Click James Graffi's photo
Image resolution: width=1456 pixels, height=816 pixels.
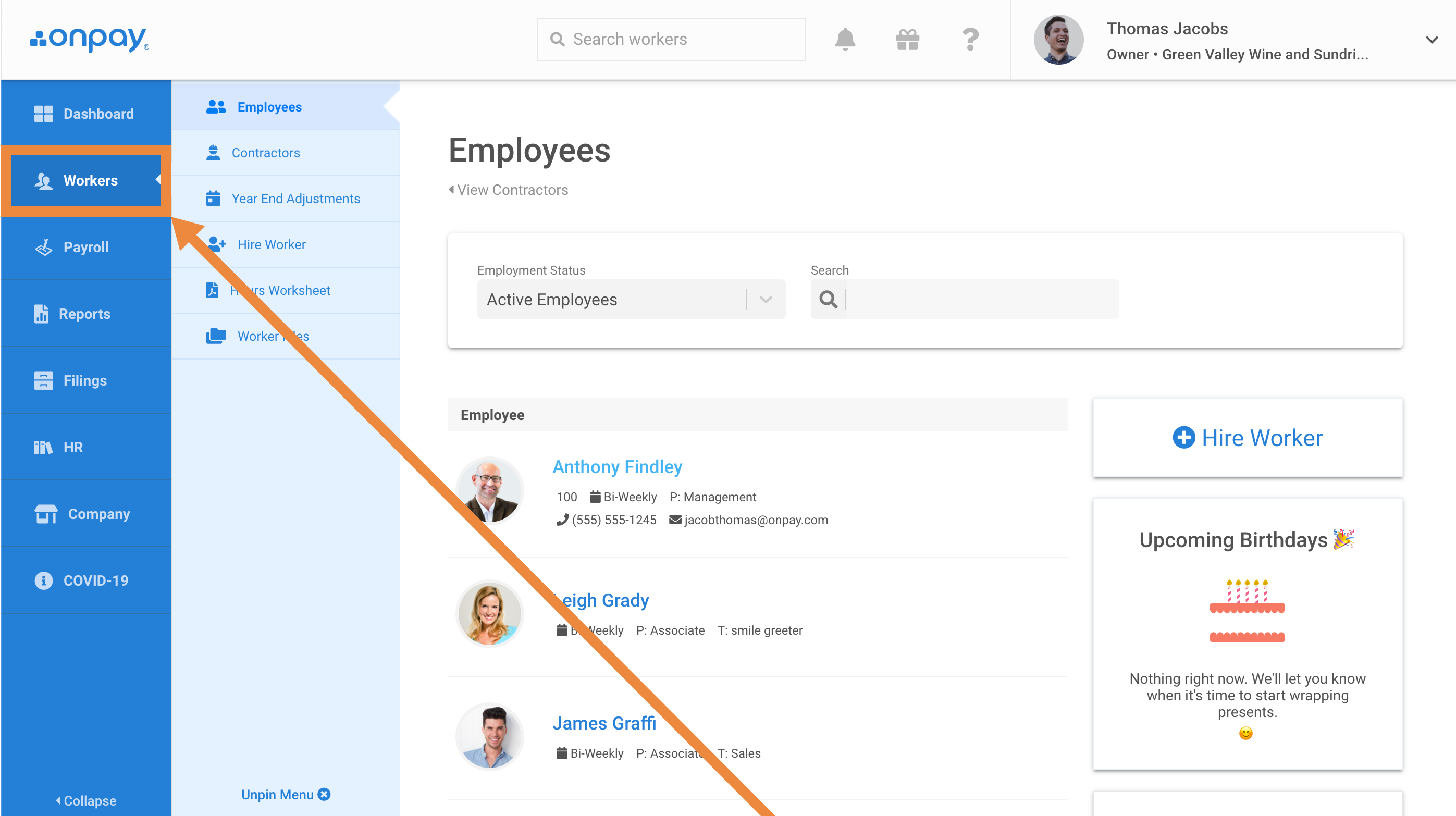click(489, 737)
